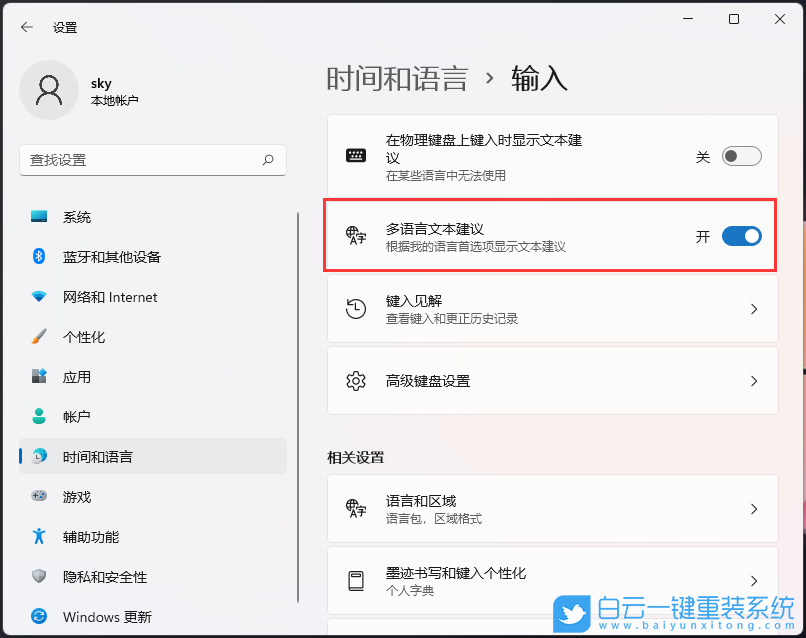Select the Gaming controller icon

(x=37, y=497)
